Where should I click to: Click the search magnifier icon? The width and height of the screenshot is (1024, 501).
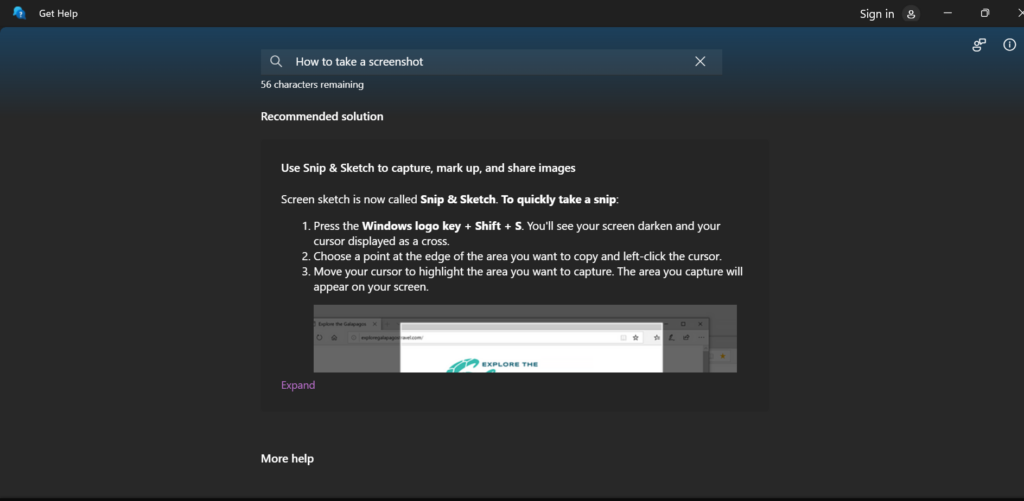tap(276, 61)
